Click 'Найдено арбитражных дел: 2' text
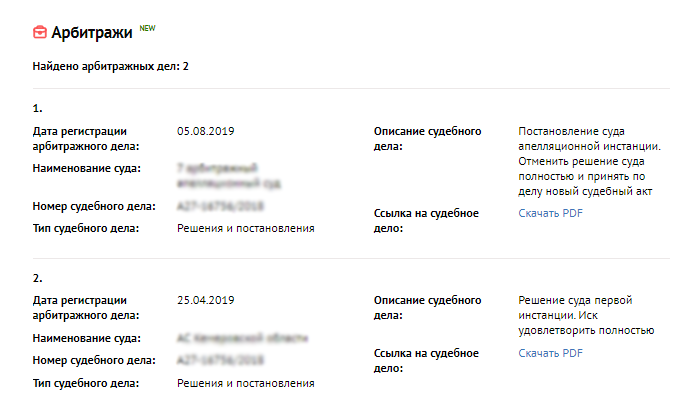The image size is (683, 405). point(111,66)
